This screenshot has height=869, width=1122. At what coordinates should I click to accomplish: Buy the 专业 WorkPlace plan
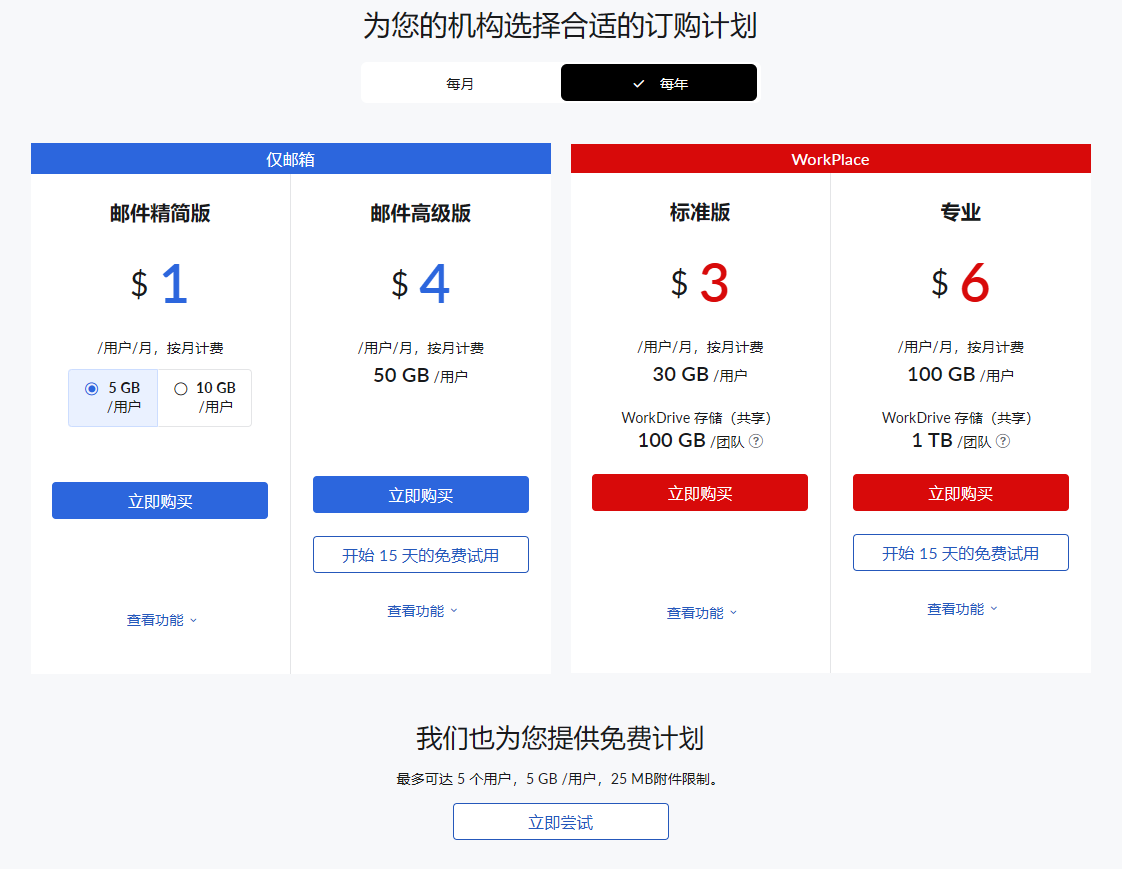[x=961, y=493]
